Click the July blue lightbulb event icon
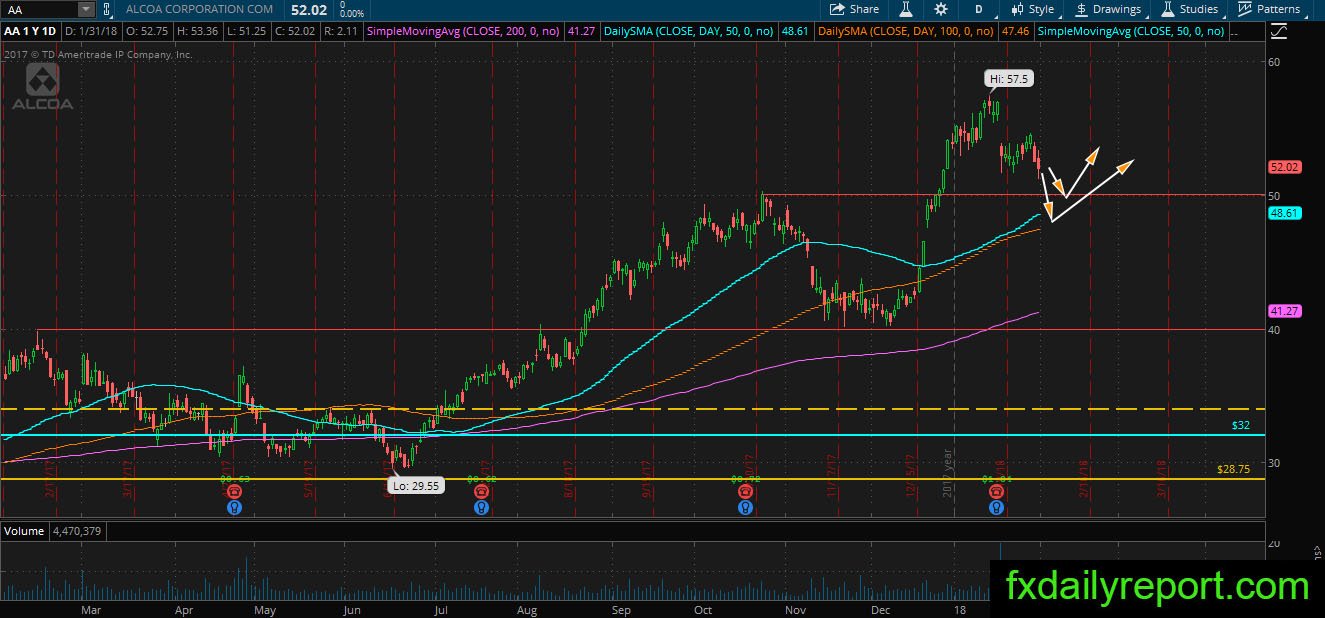This screenshot has height=618, width=1325. pyautogui.click(x=482, y=507)
